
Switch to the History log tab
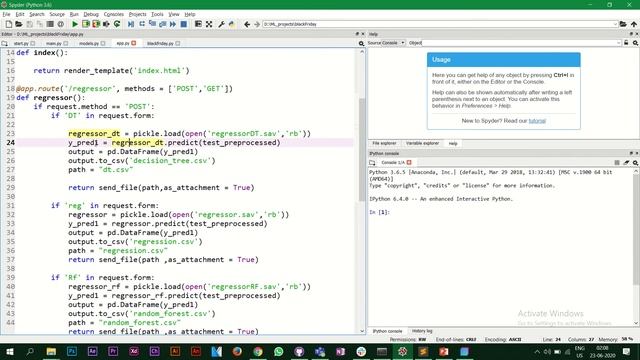click(x=422, y=331)
